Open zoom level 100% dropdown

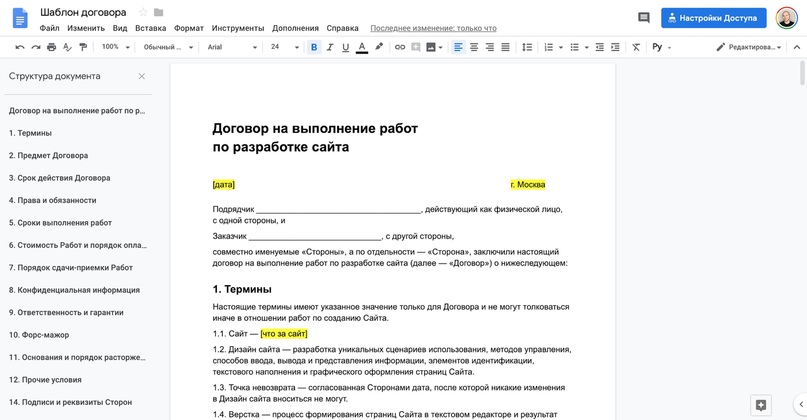click(114, 47)
